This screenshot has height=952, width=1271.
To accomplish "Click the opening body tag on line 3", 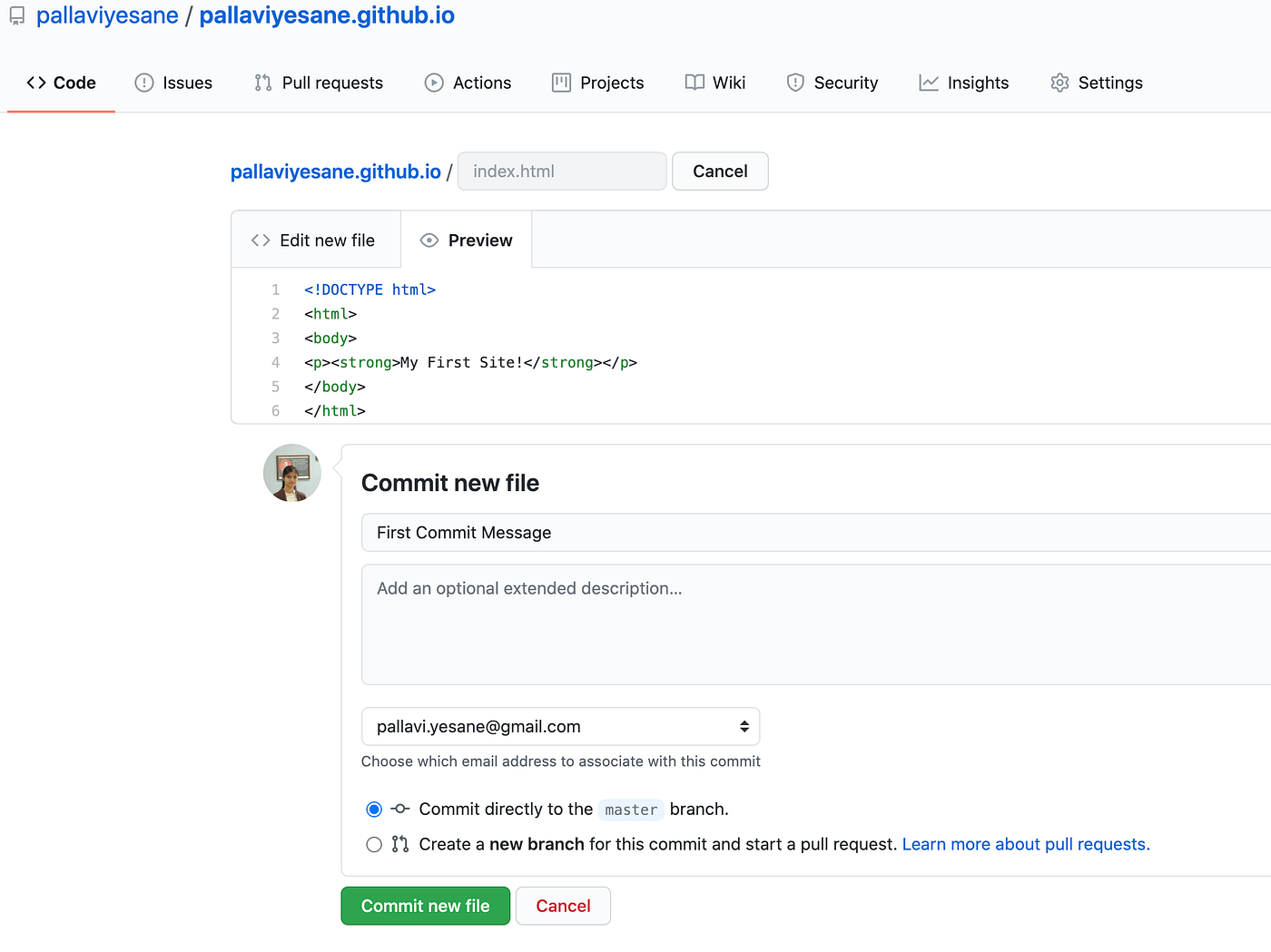I will (x=330, y=338).
